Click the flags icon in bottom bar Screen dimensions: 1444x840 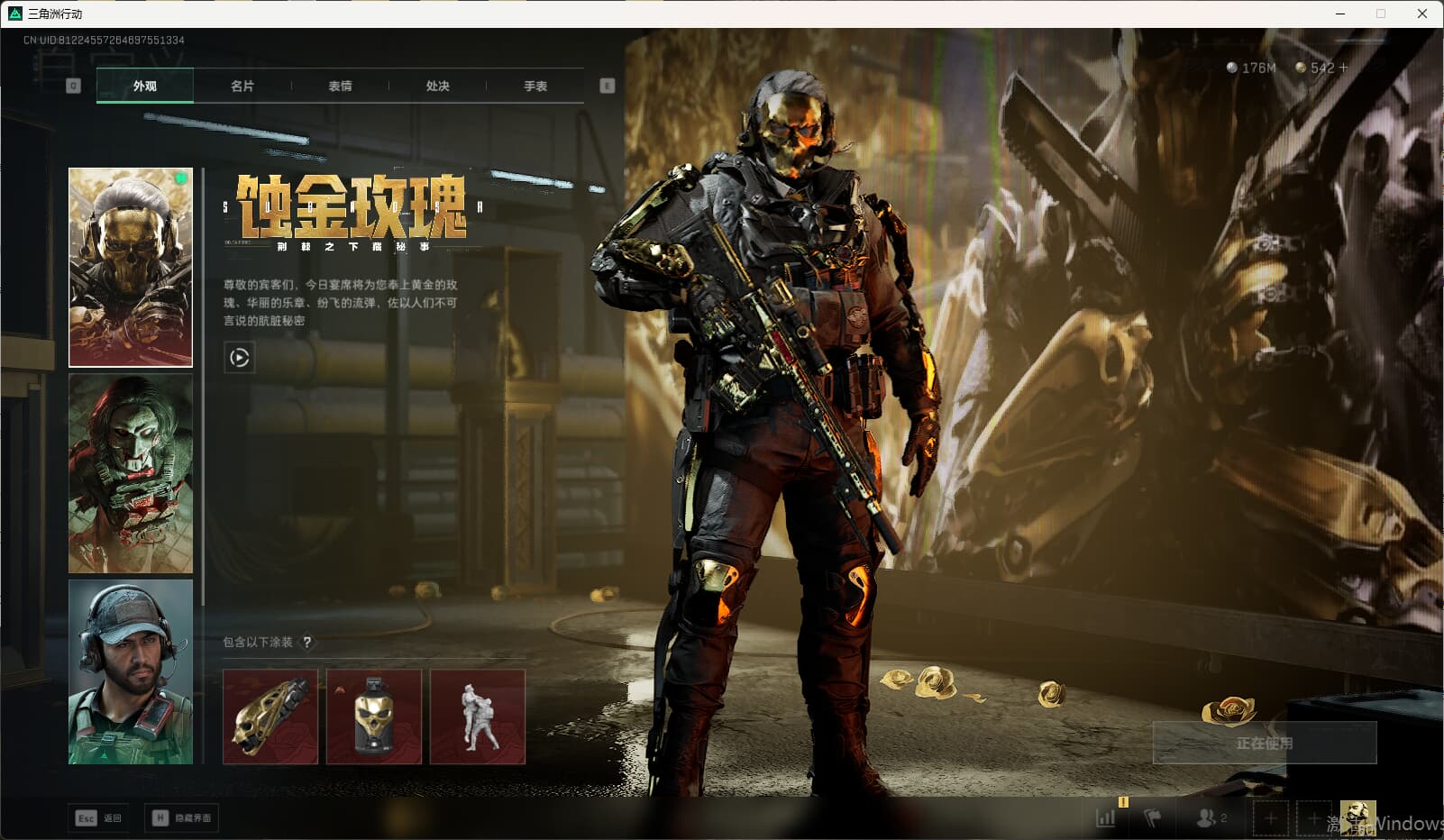click(1153, 817)
